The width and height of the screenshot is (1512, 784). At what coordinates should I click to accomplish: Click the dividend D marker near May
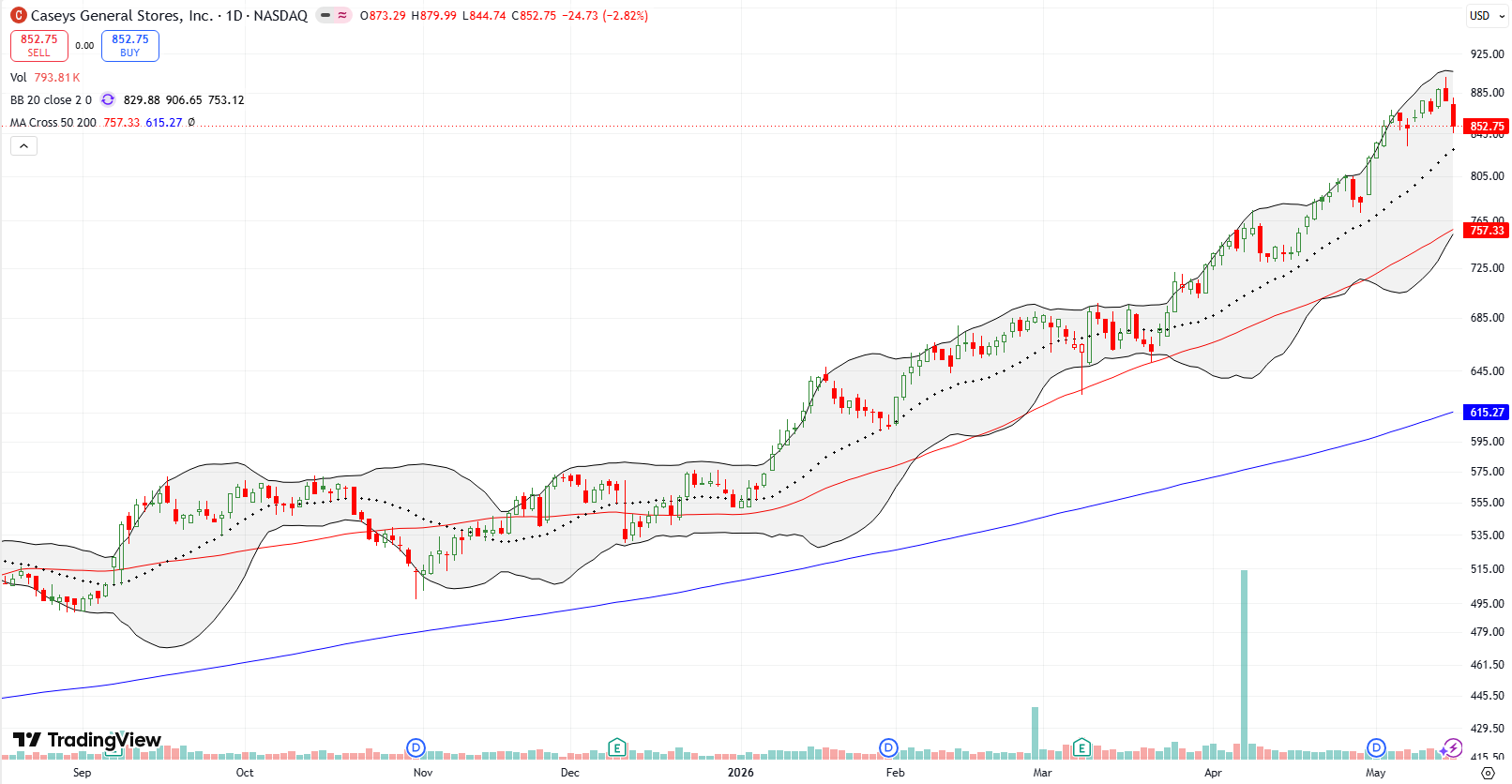click(1376, 747)
